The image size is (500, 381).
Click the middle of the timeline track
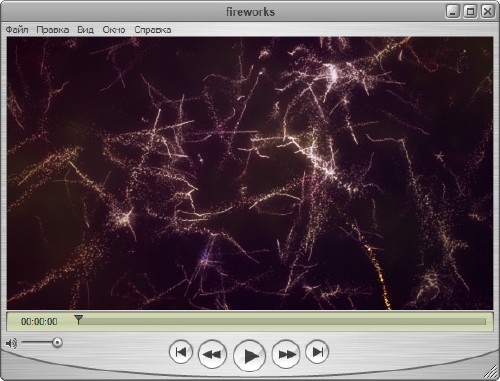click(x=282, y=321)
